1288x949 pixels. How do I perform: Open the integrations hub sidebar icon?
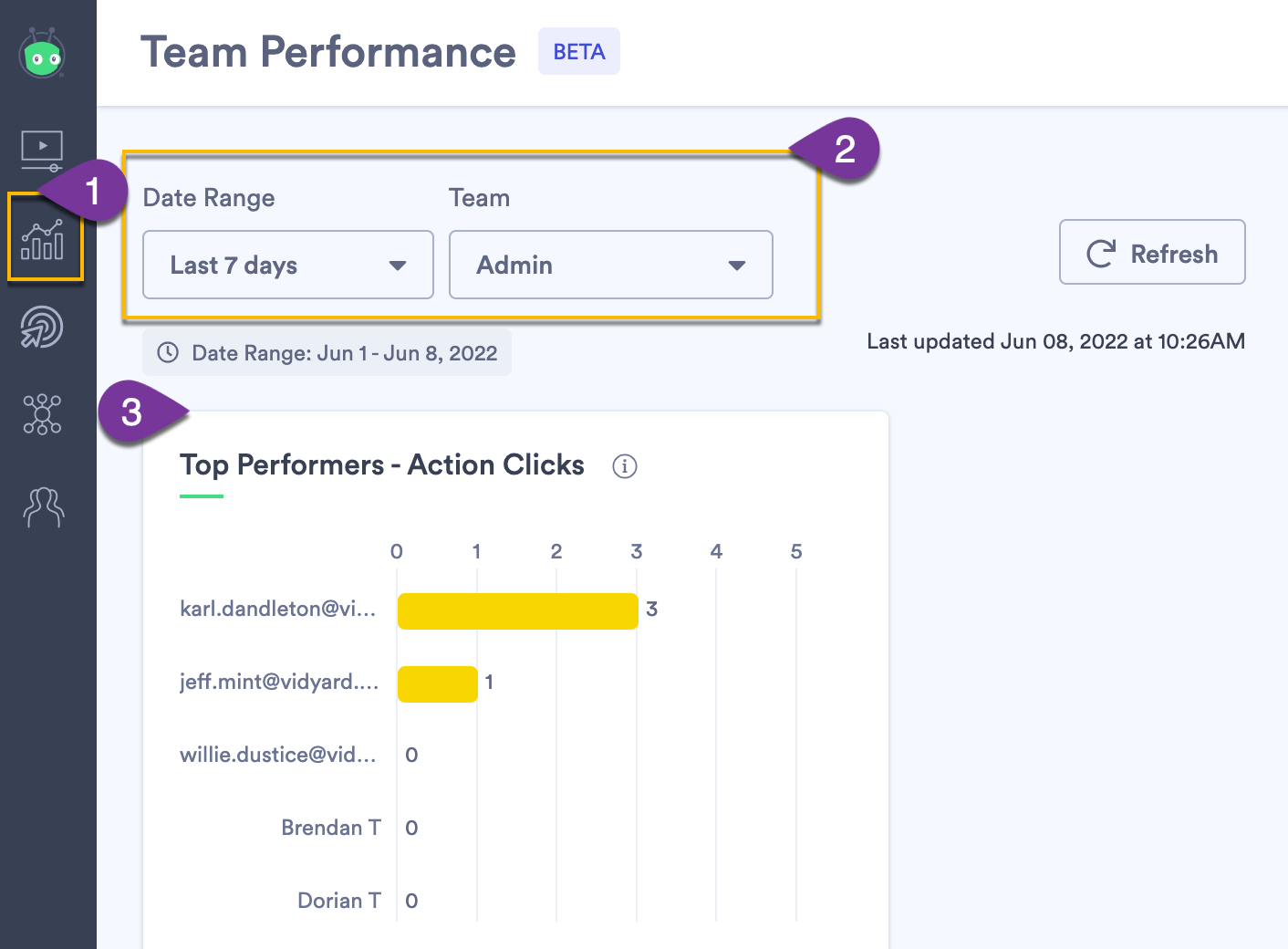click(42, 414)
